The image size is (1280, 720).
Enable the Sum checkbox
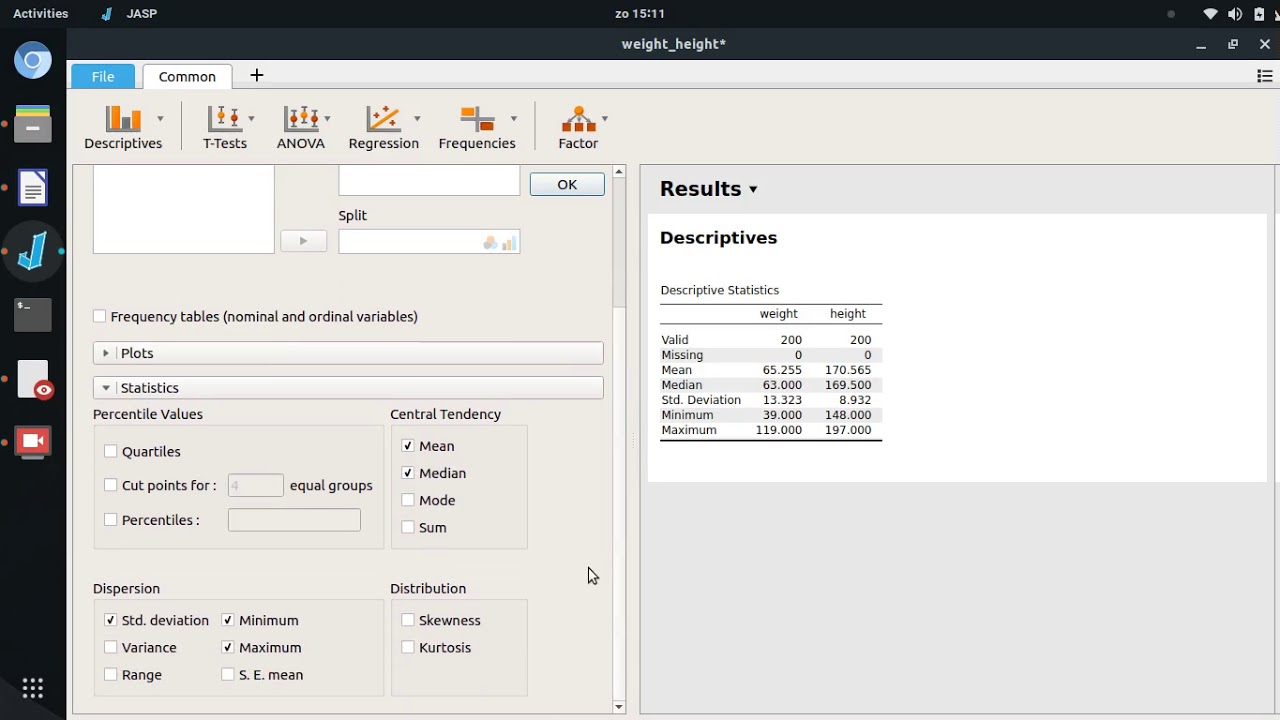coord(408,527)
